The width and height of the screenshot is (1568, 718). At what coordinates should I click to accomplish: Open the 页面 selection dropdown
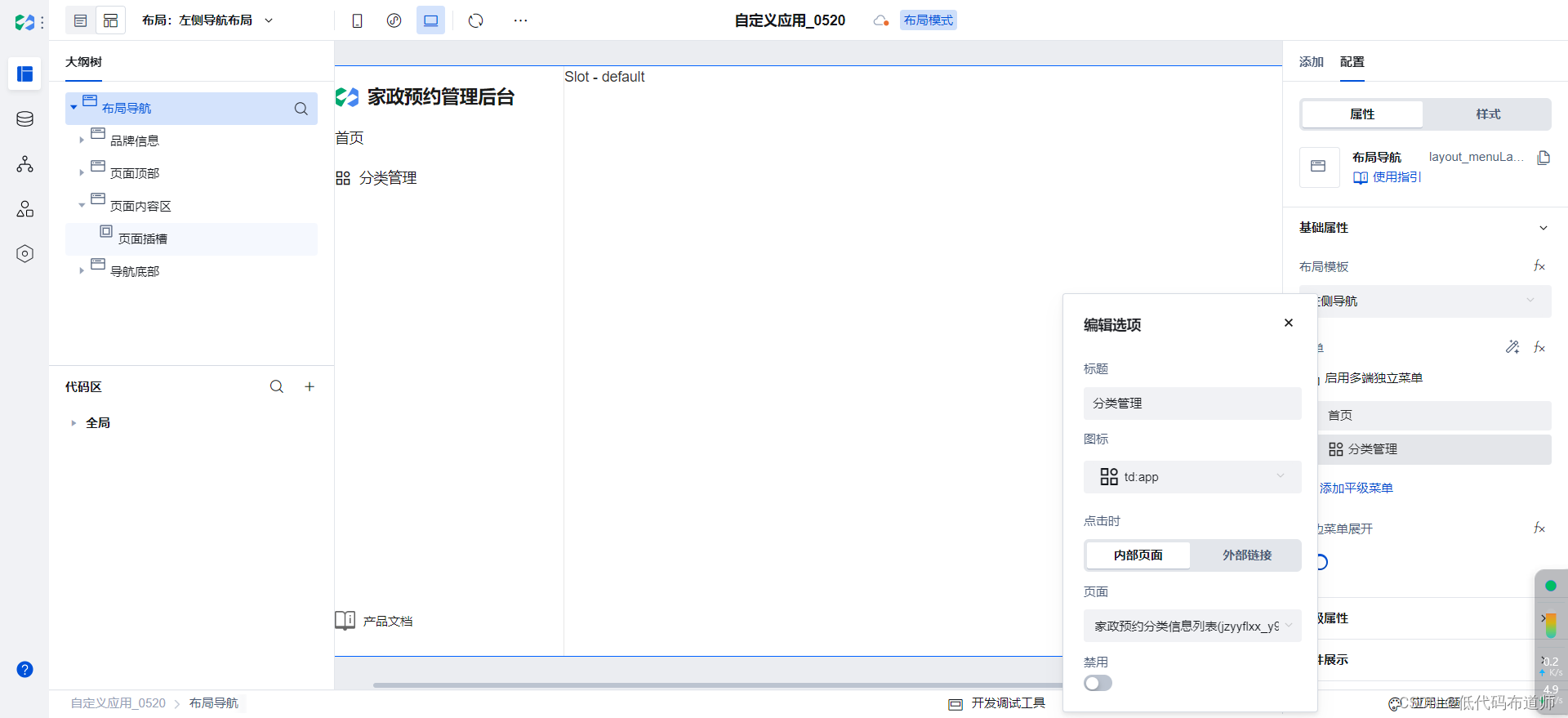[x=1192, y=626]
